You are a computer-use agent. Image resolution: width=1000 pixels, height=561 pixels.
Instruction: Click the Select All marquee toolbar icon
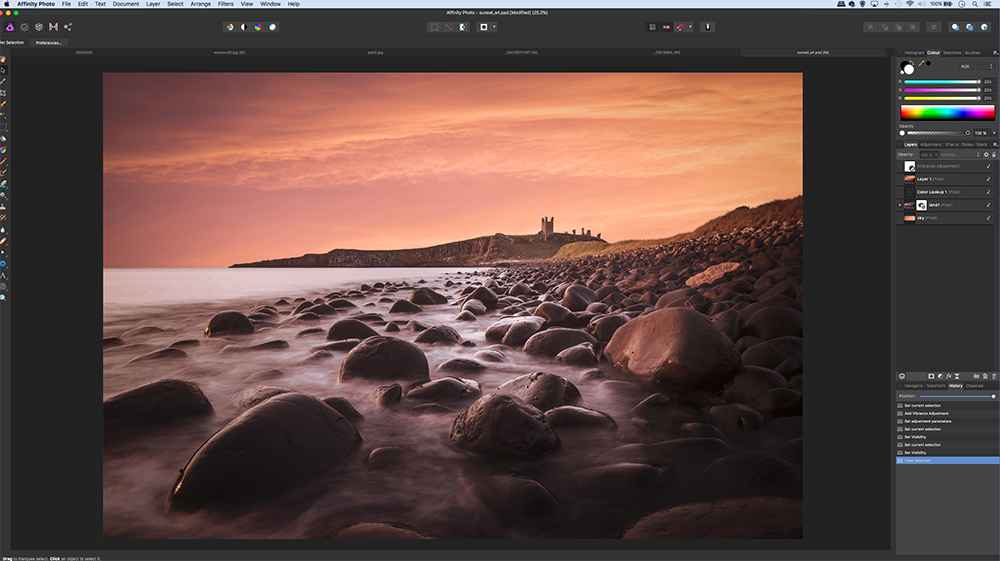[434, 27]
